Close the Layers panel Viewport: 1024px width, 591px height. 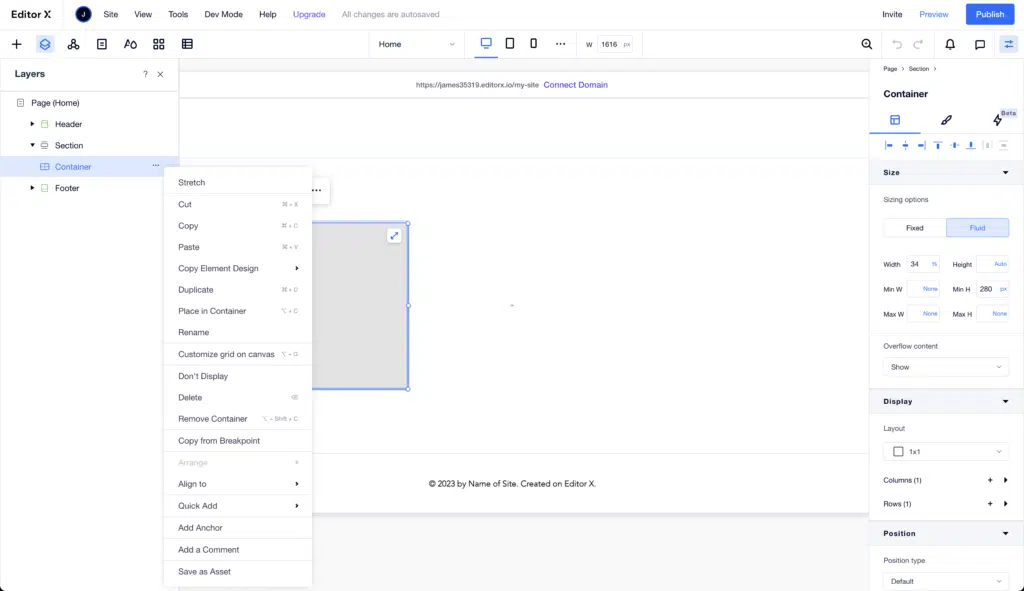pyautogui.click(x=160, y=74)
